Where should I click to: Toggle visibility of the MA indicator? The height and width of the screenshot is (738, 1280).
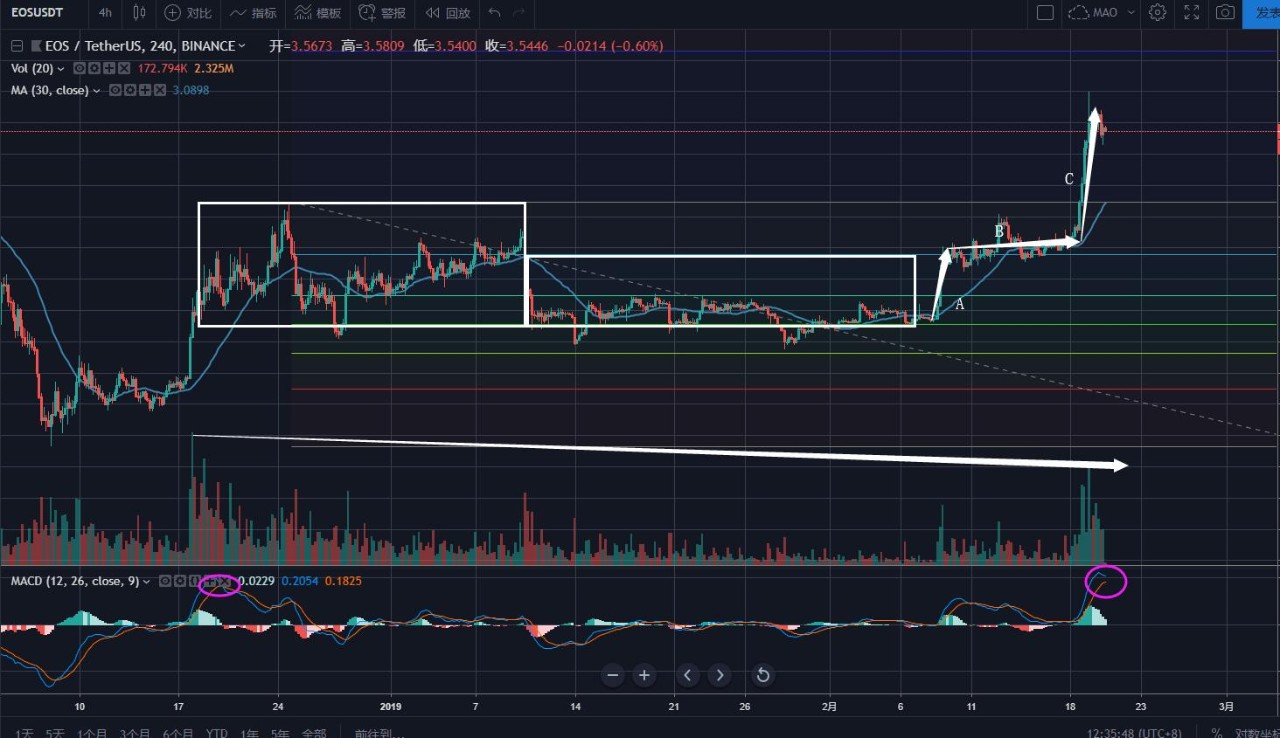115,90
